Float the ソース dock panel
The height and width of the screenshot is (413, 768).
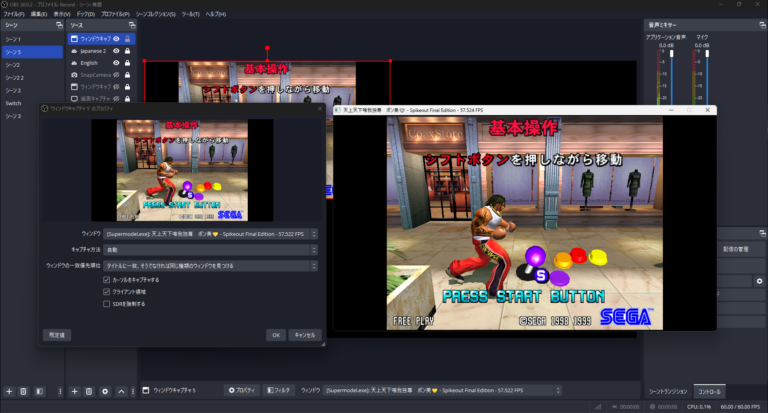tap(132, 25)
